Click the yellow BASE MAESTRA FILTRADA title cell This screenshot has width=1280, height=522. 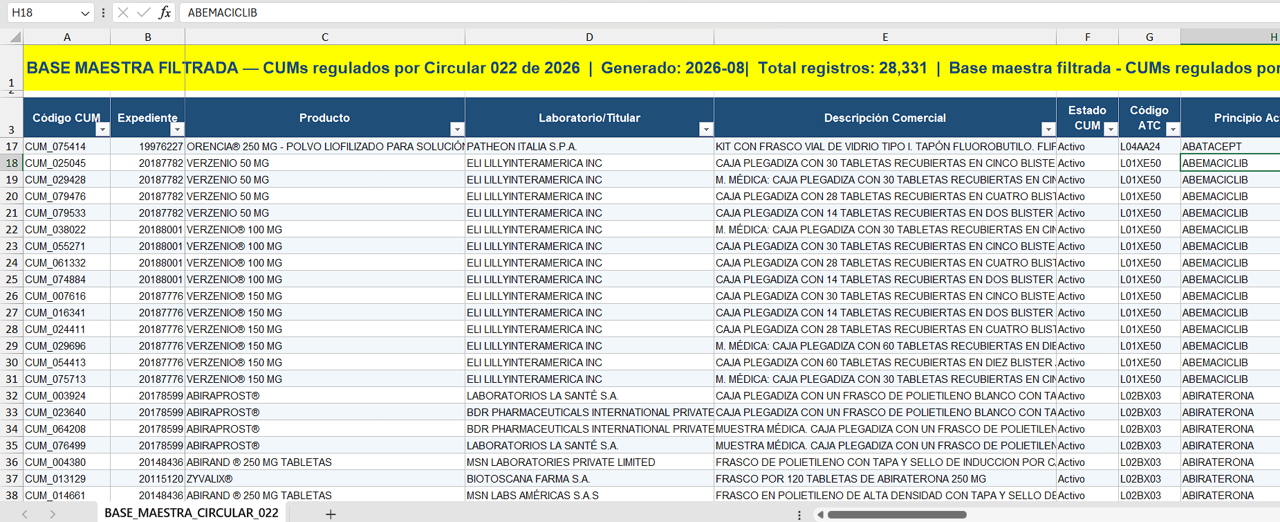click(652, 68)
